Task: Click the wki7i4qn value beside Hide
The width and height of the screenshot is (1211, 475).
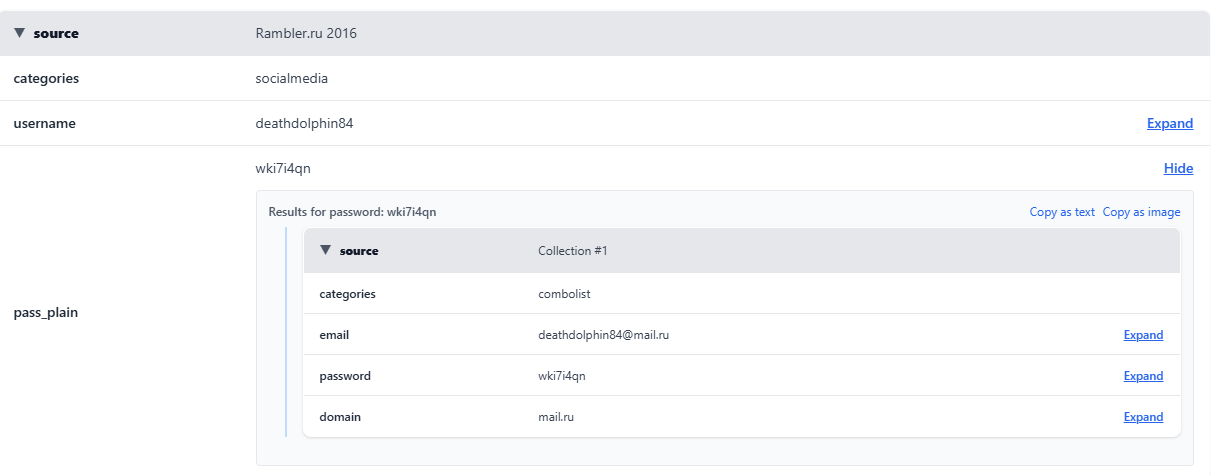Action: coord(283,169)
